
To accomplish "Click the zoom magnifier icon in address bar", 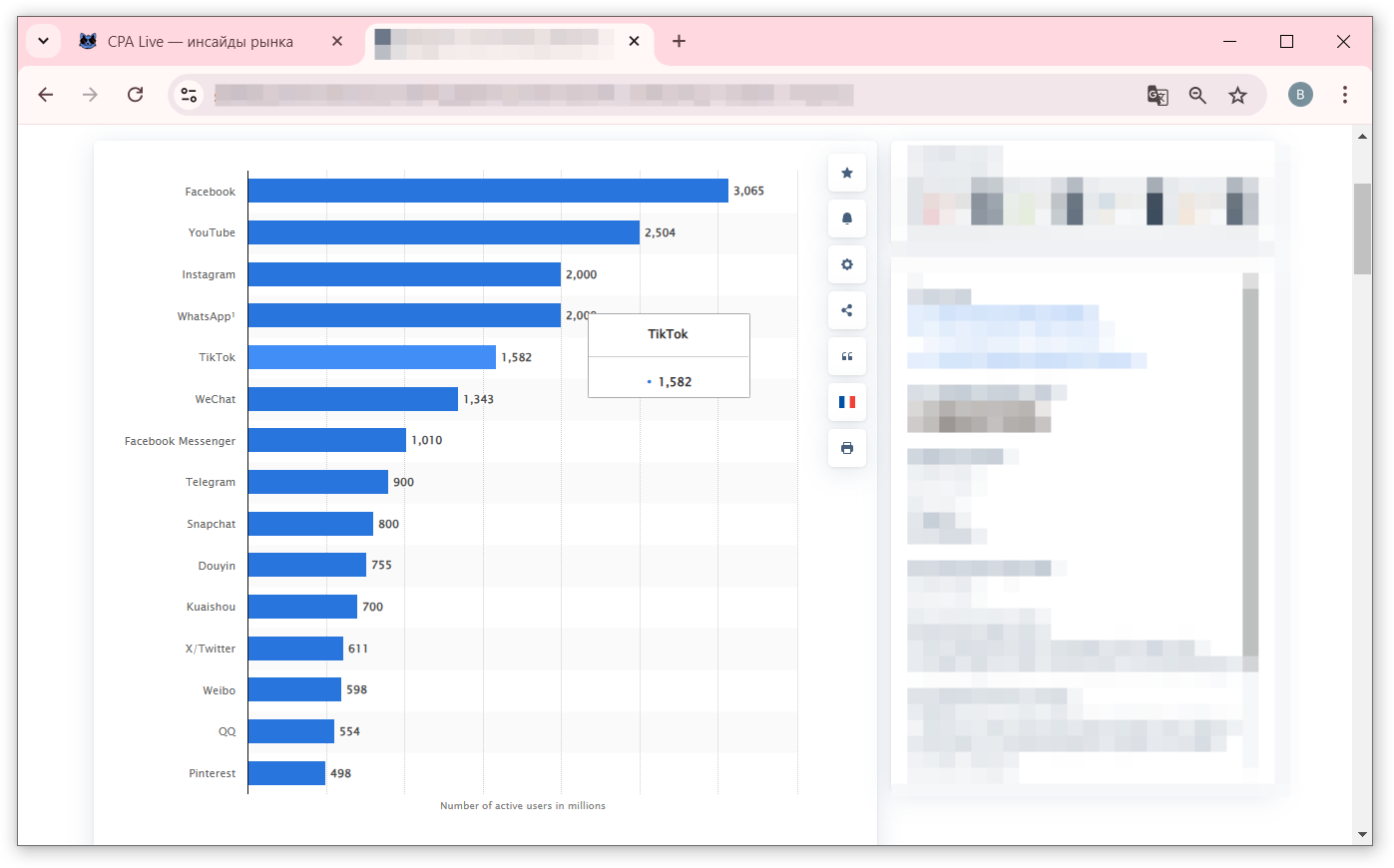I will coord(1197,95).
